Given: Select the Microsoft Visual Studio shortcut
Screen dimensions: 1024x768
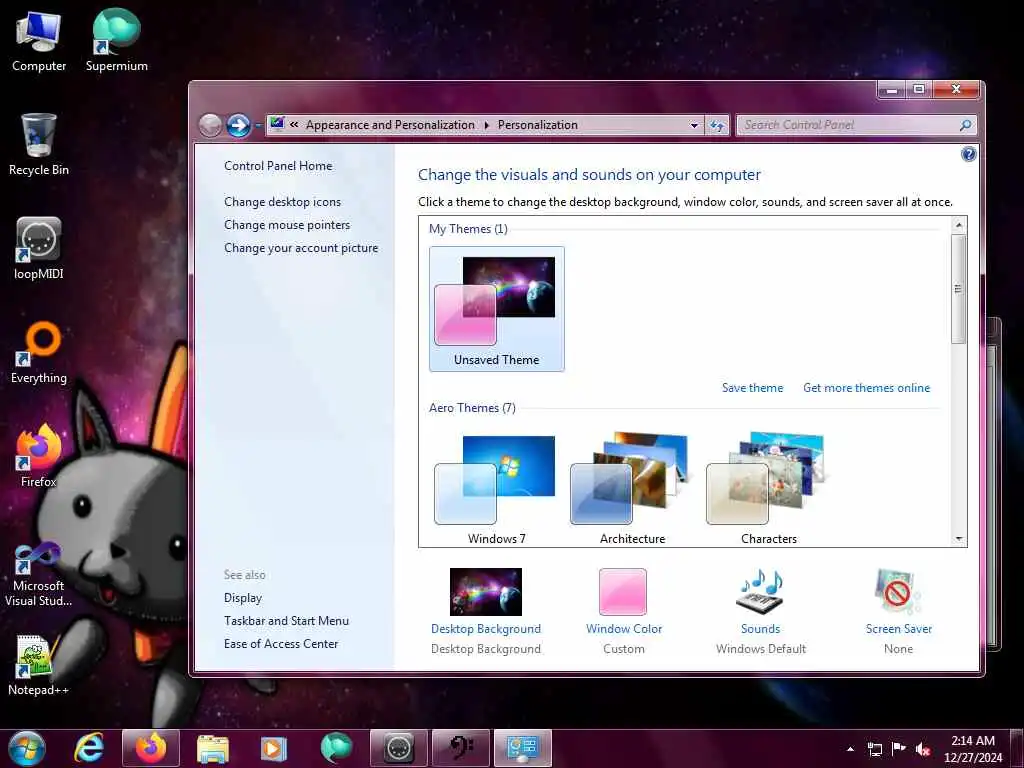Looking at the screenshot, I should click(x=39, y=575).
